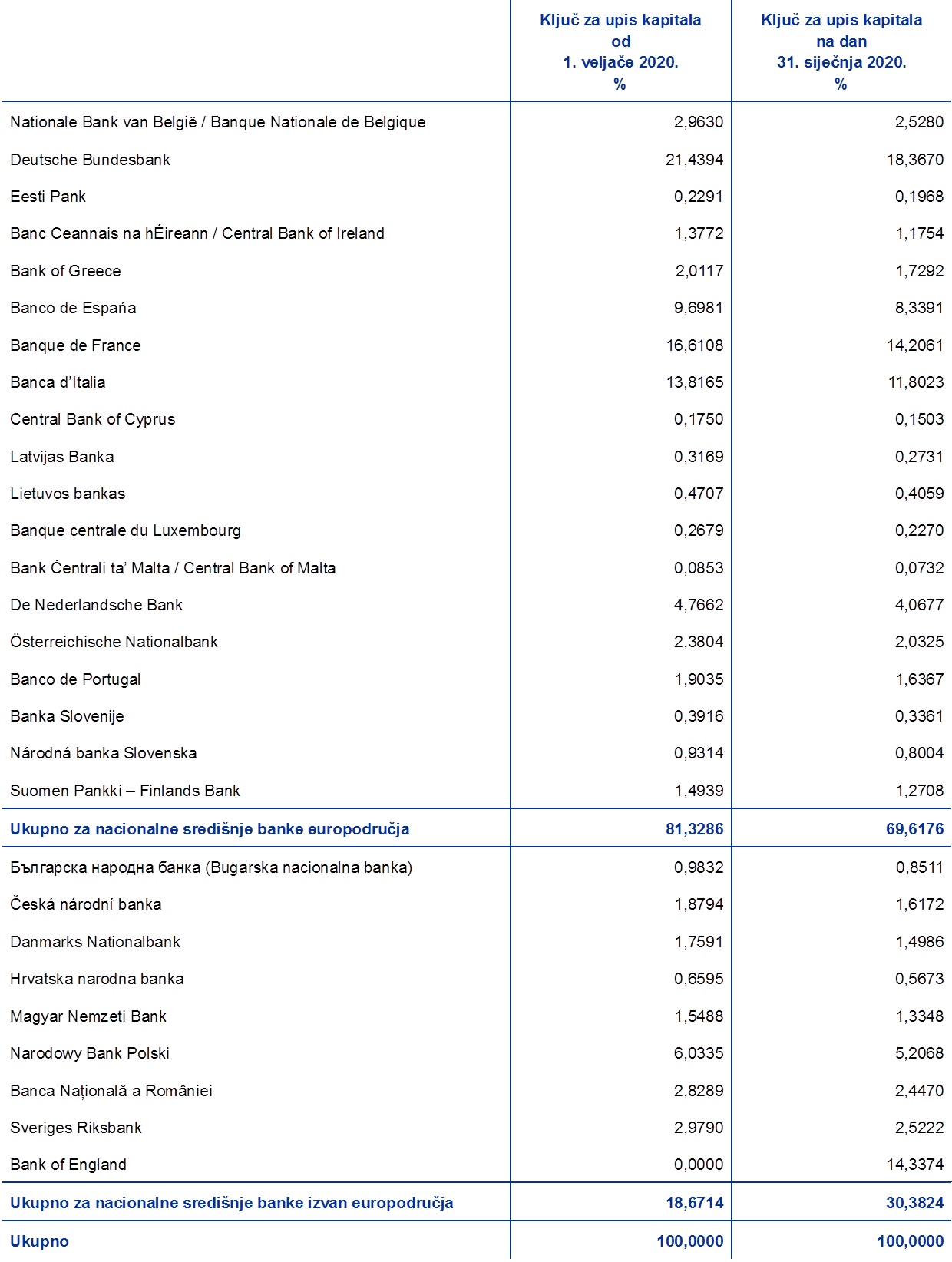Image resolution: width=952 pixels, height=1262 pixels.
Task: Click the euro area total 69,6176
Action: (915, 829)
